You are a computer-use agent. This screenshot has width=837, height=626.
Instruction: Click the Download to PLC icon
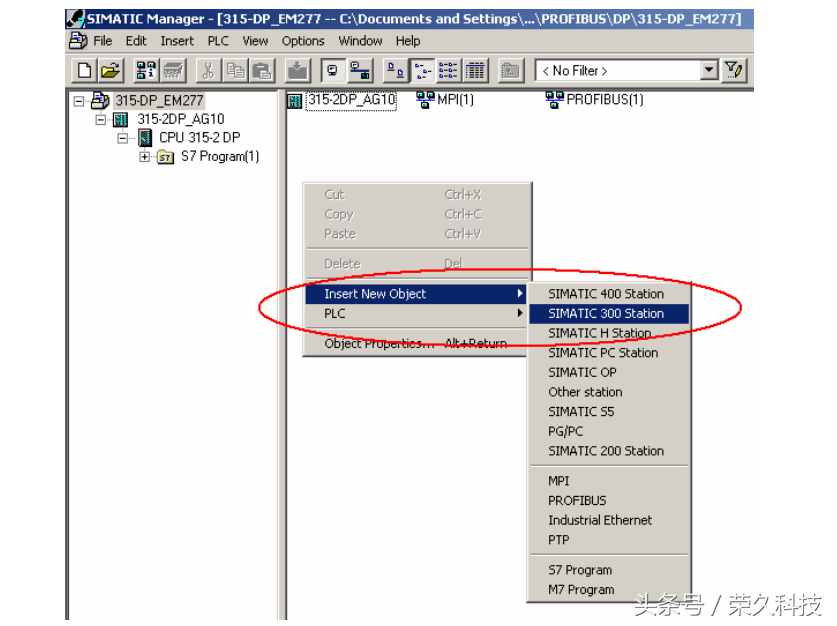coord(298,70)
